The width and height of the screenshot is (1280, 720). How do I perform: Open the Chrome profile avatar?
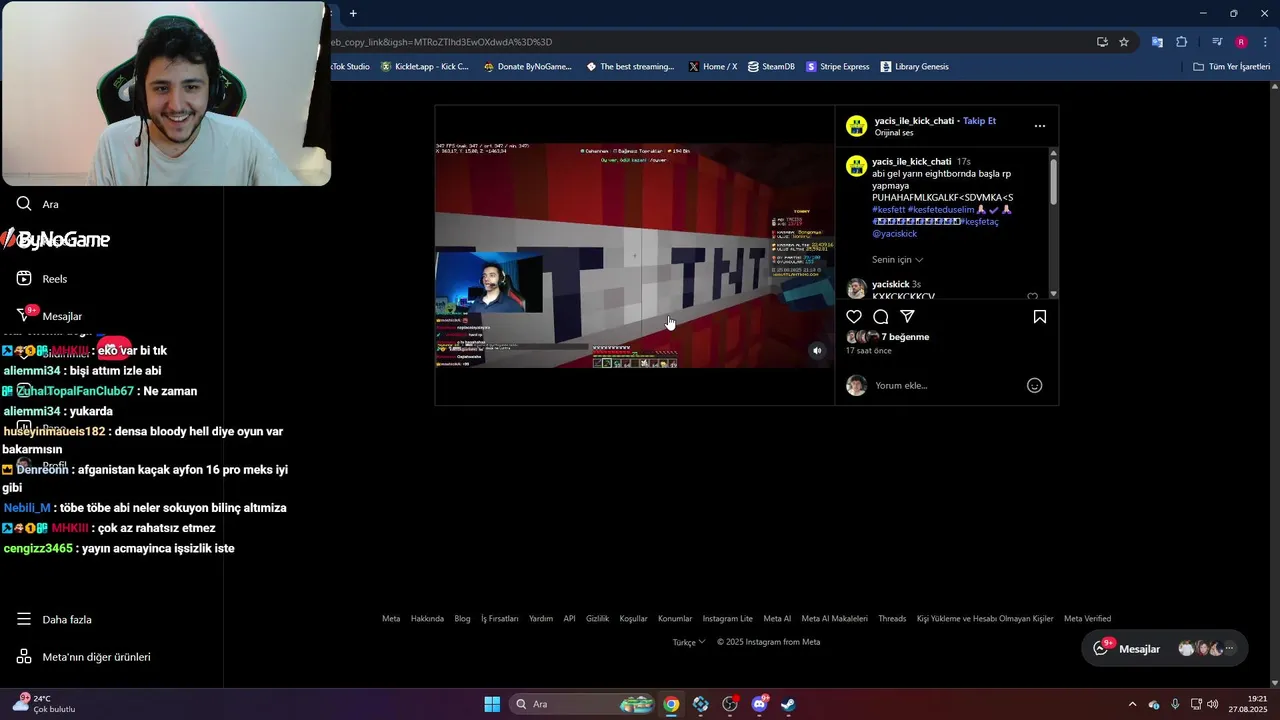(1241, 42)
